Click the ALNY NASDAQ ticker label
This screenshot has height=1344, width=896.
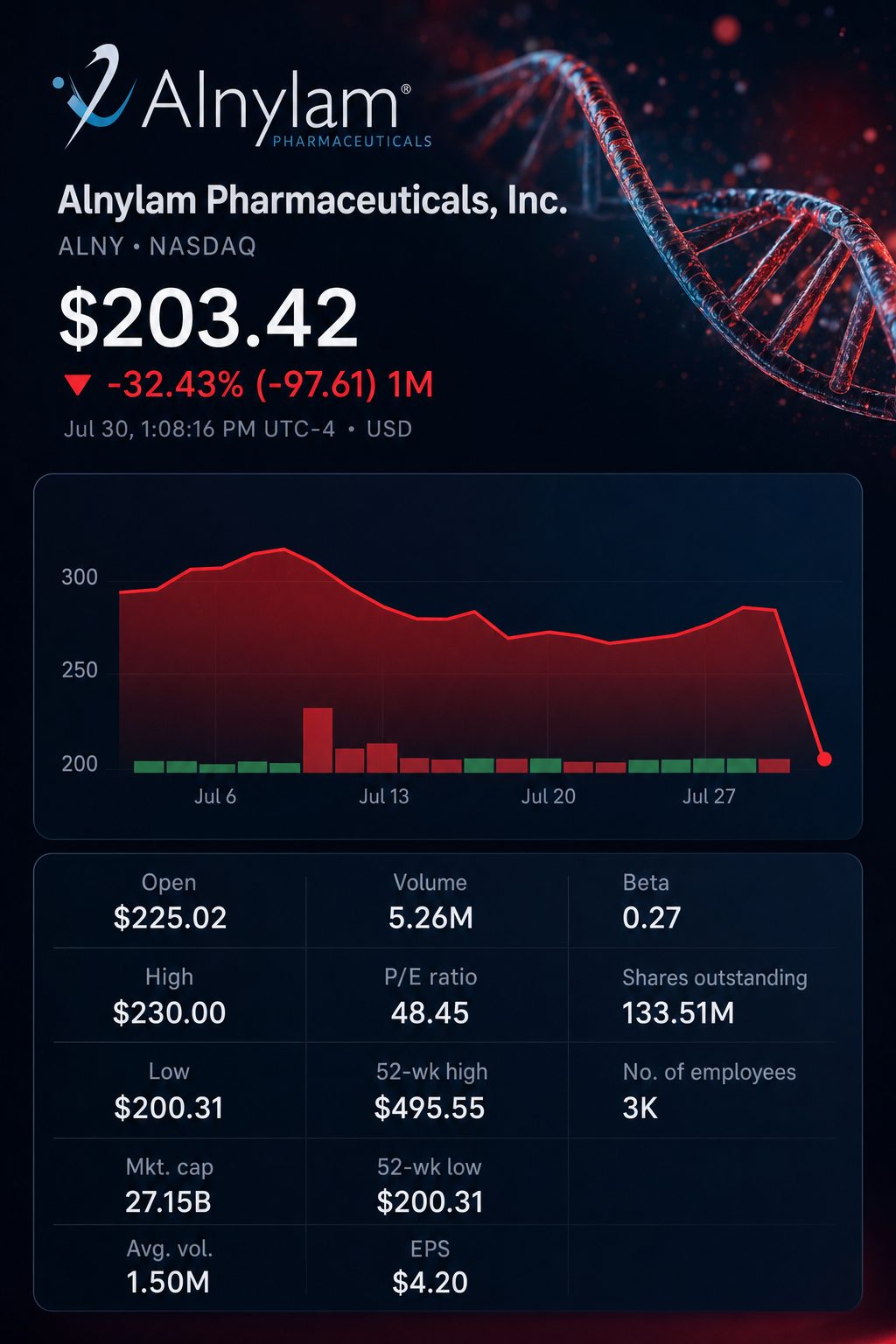tap(157, 247)
